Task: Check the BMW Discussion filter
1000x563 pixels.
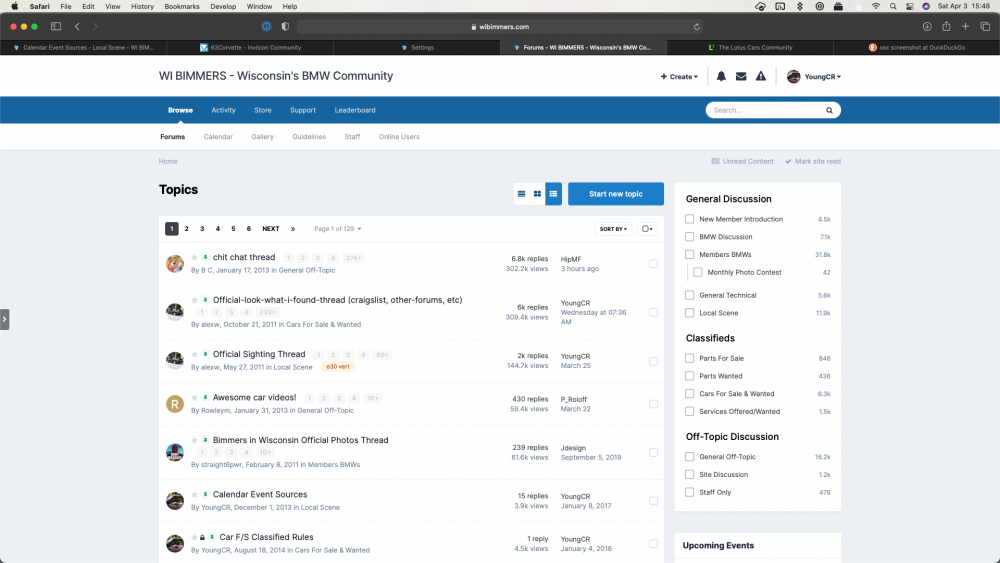Action: [689, 237]
